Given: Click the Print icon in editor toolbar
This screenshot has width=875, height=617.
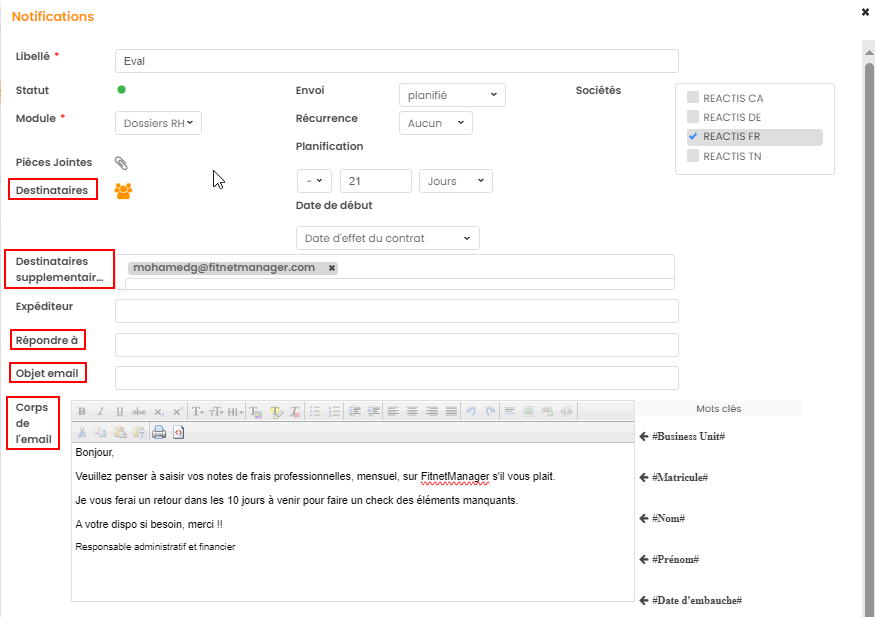Looking at the screenshot, I should coord(159,433).
